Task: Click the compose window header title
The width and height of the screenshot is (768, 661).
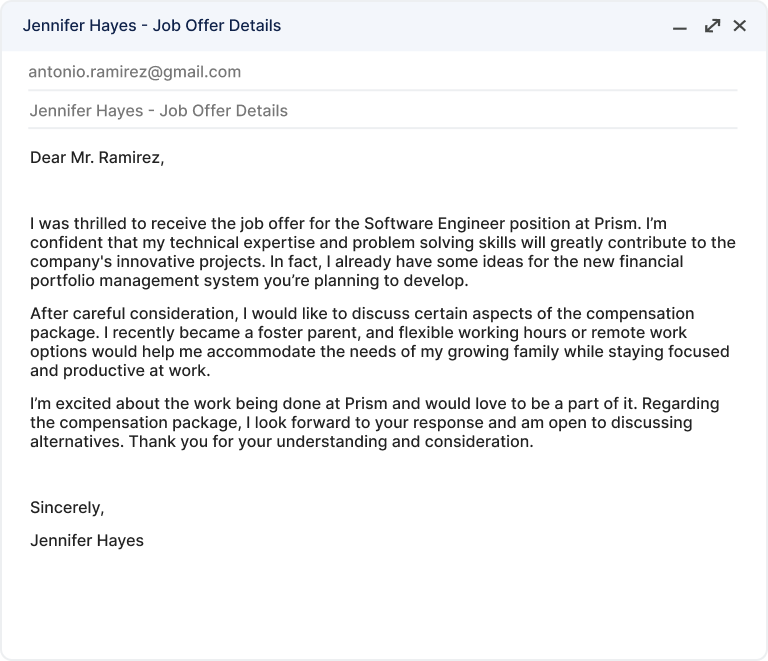Action: click(x=152, y=25)
